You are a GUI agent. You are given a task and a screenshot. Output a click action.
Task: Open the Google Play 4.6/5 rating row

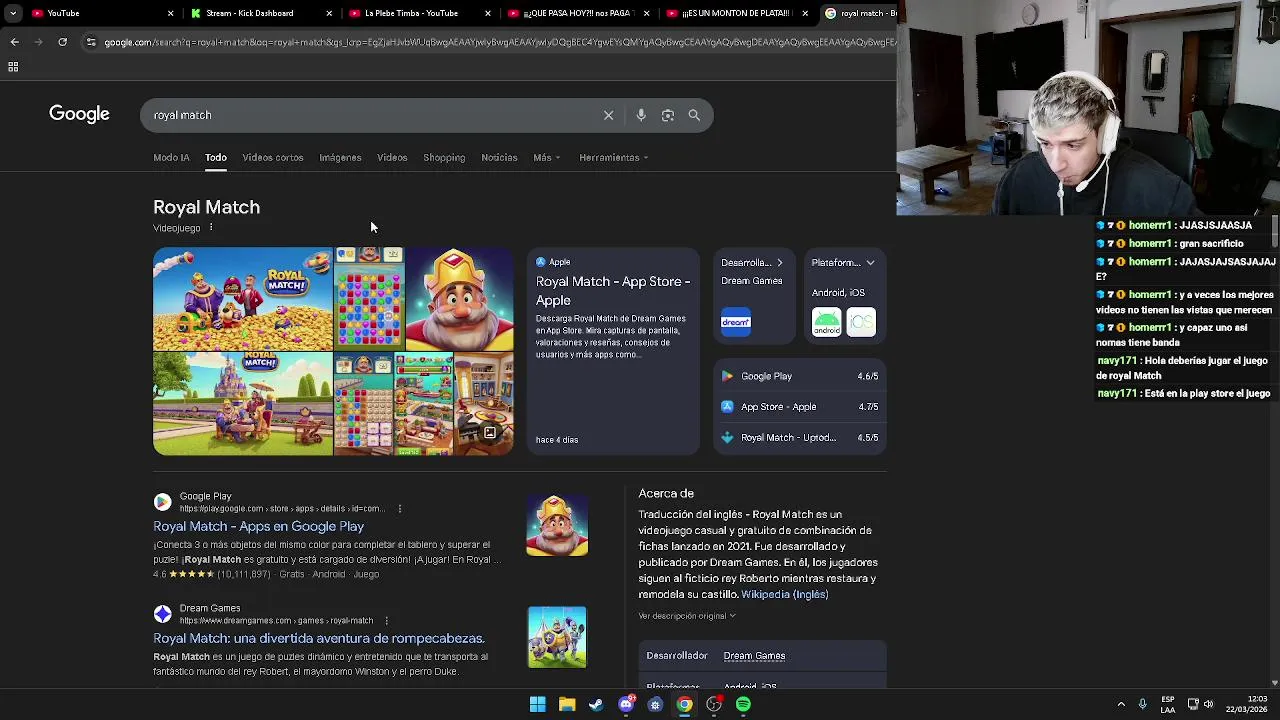click(x=800, y=376)
